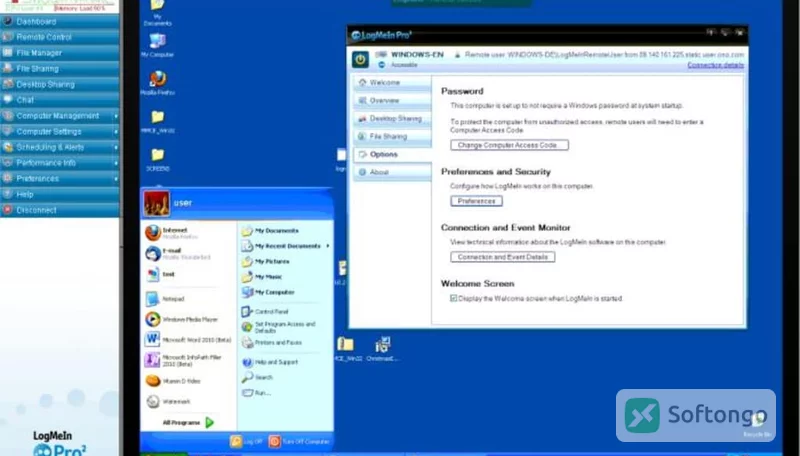Switch to Overview tab in LogMeIn Pro
Image resolution: width=800 pixels, height=456 pixels.
(x=392, y=100)
